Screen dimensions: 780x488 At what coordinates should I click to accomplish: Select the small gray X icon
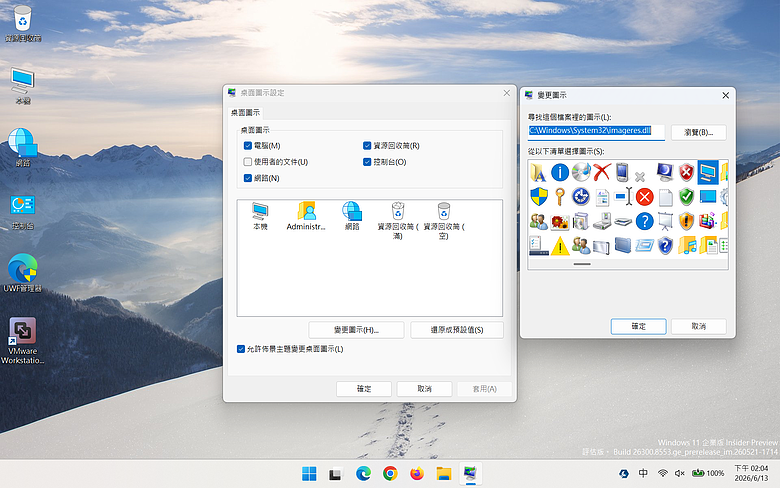click(640, 176)
